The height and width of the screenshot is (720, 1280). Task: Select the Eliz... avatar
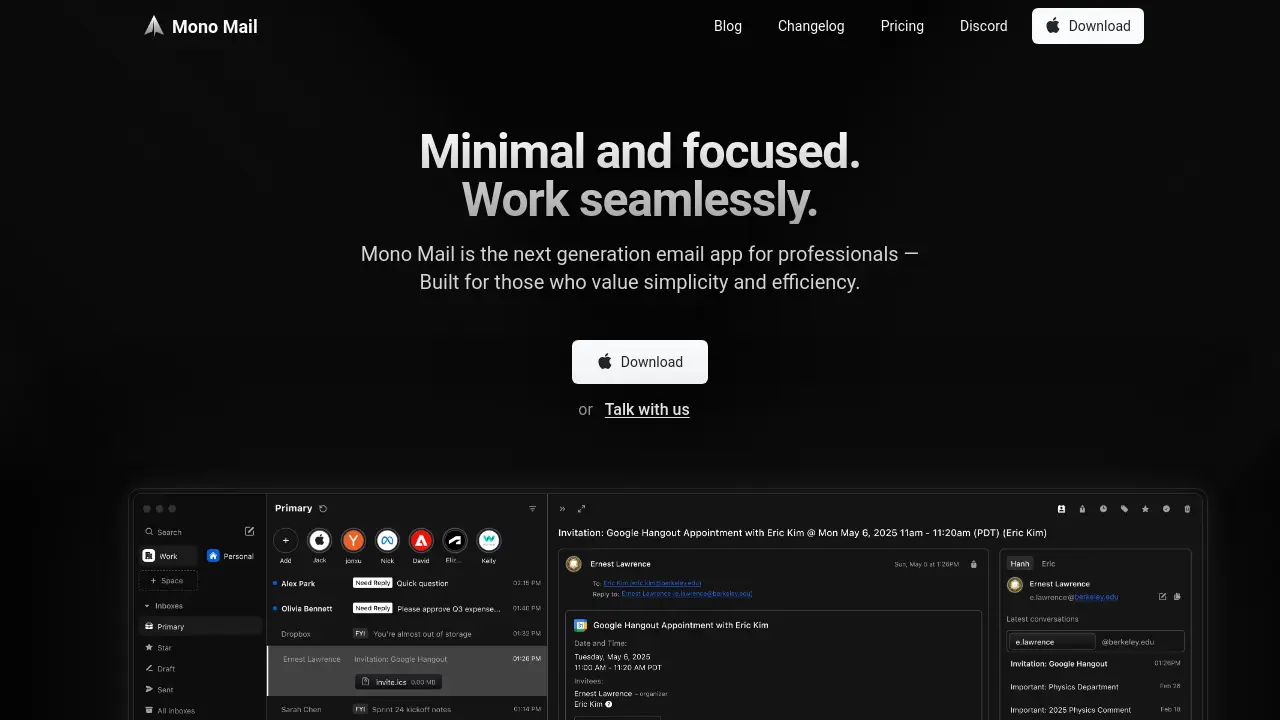455,540
